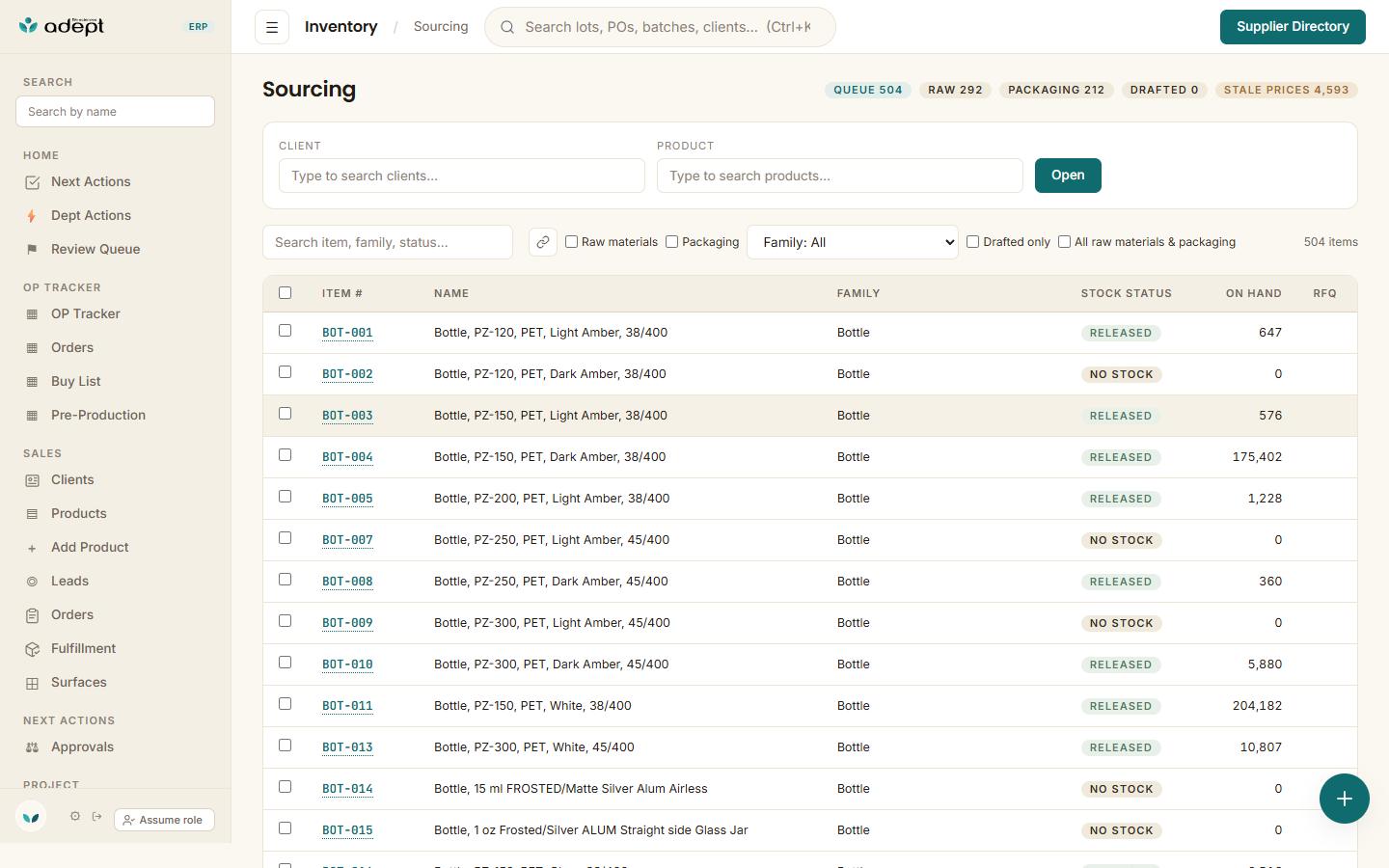Click the Assume role button

[164, 820]
